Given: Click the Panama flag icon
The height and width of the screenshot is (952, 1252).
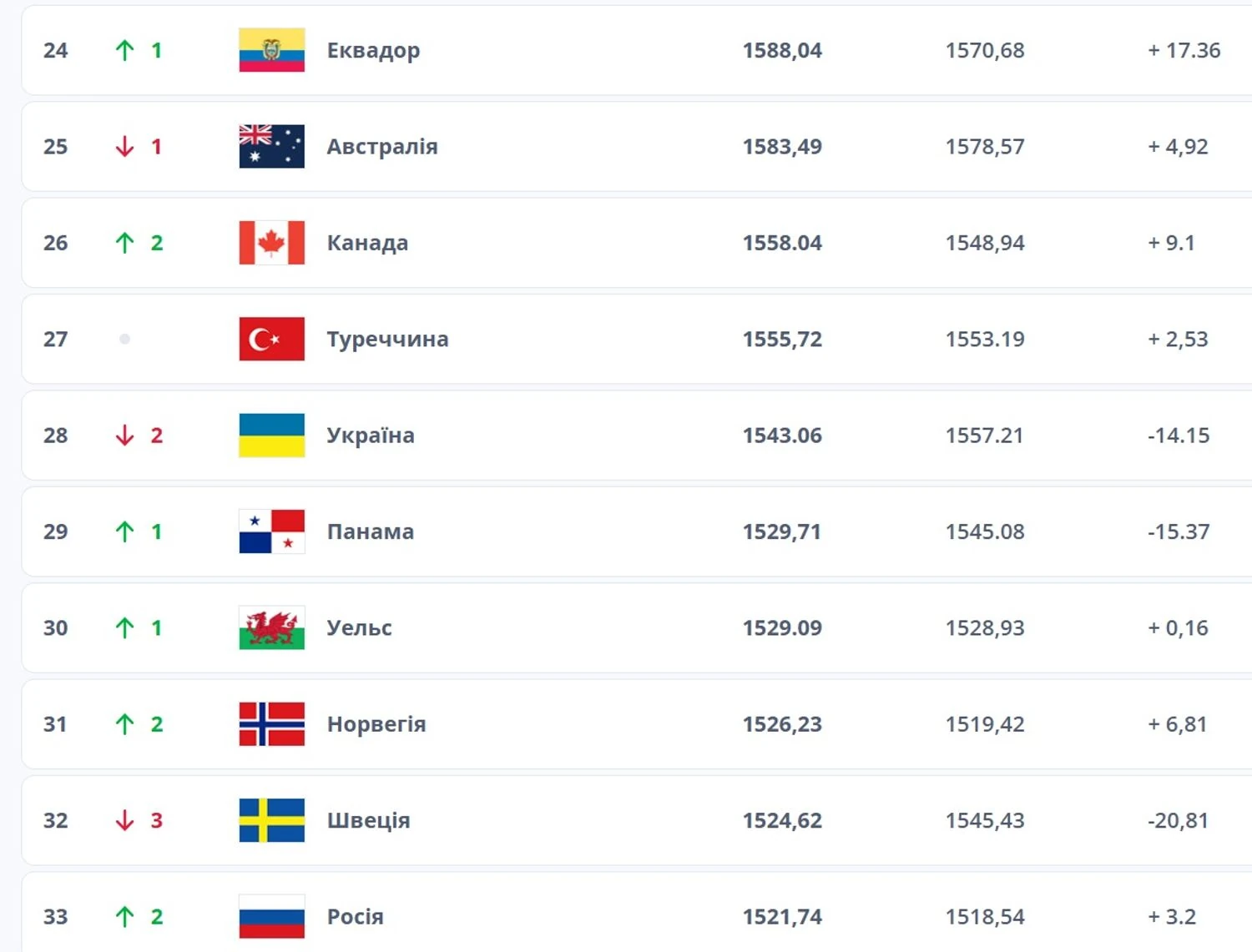Looking at the screenshot, I should click(271, 531).
